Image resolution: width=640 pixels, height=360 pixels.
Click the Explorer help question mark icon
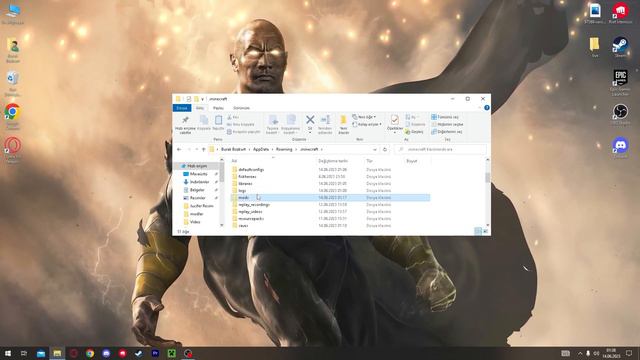[x=487, y=108]
